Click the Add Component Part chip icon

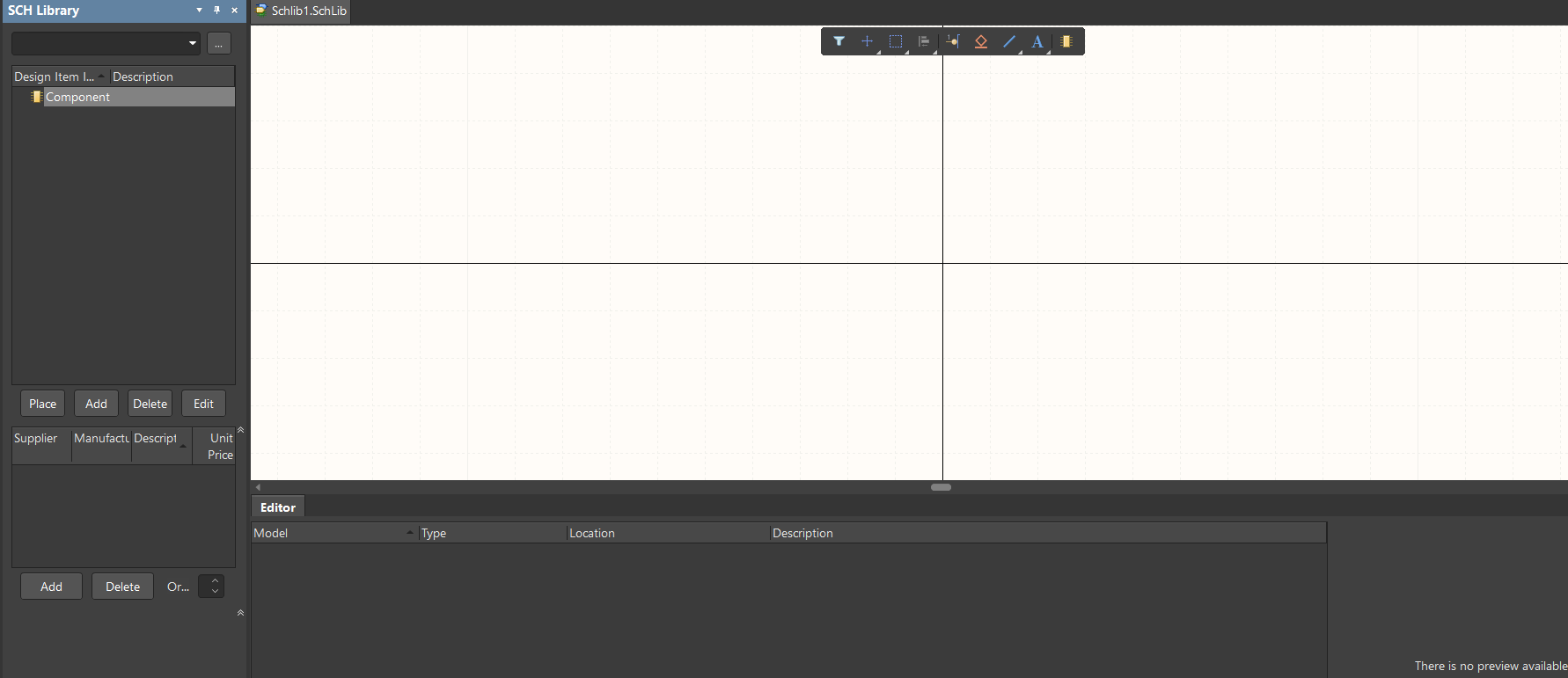pyautogui.click(x=1066, y=41)
